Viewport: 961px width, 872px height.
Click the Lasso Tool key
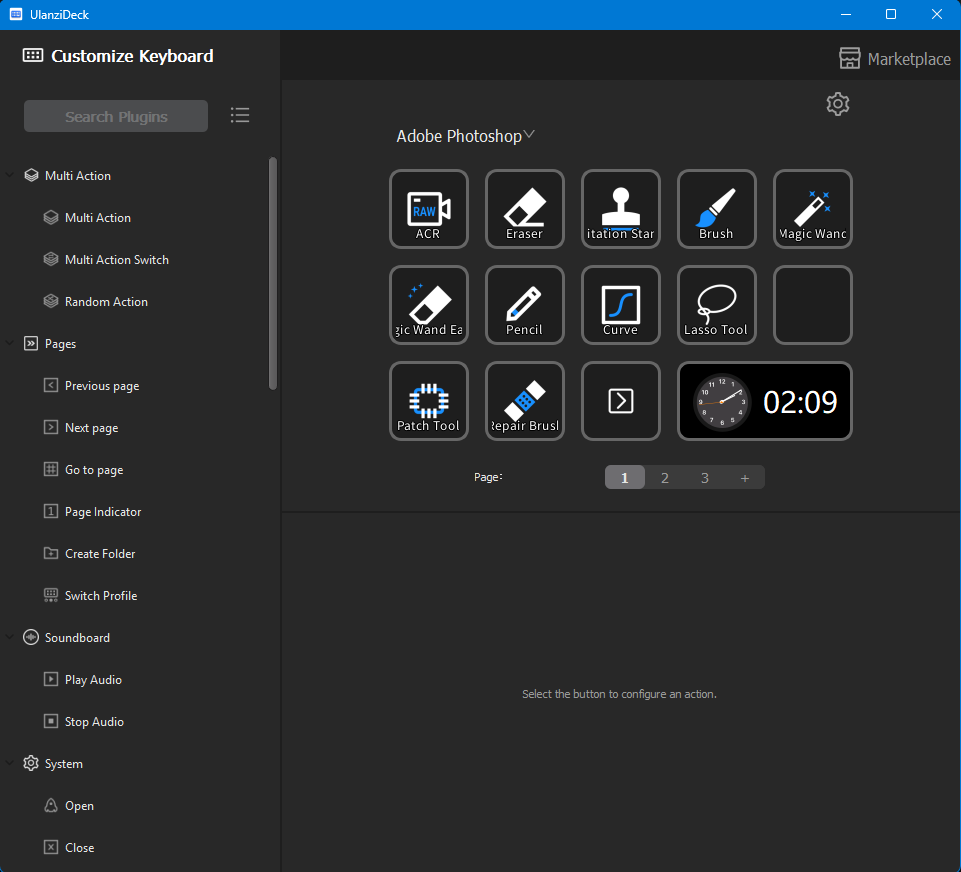716,305
